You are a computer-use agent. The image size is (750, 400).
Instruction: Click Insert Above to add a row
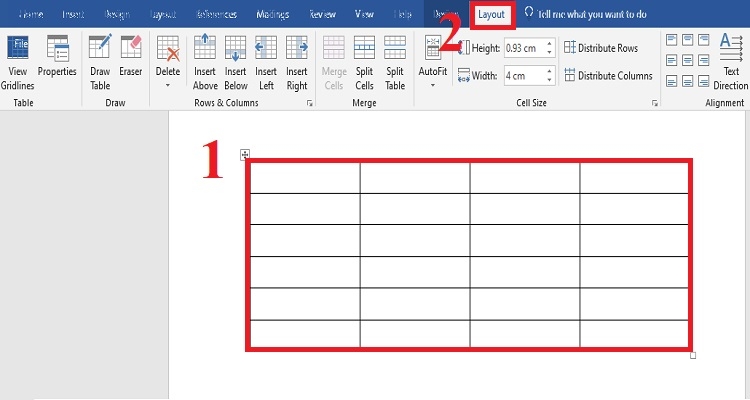(x=205, y=63)
